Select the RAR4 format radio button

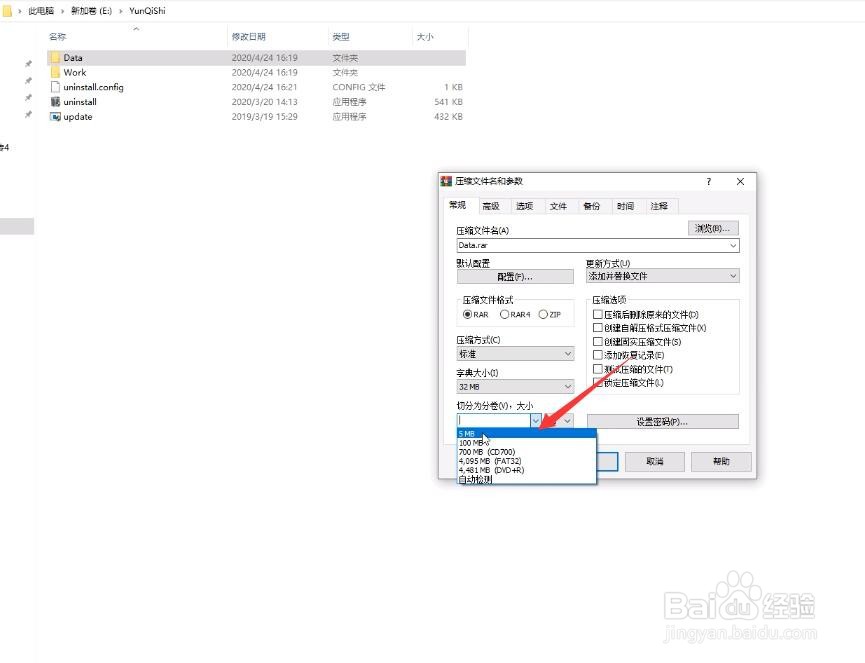point(504,314)
